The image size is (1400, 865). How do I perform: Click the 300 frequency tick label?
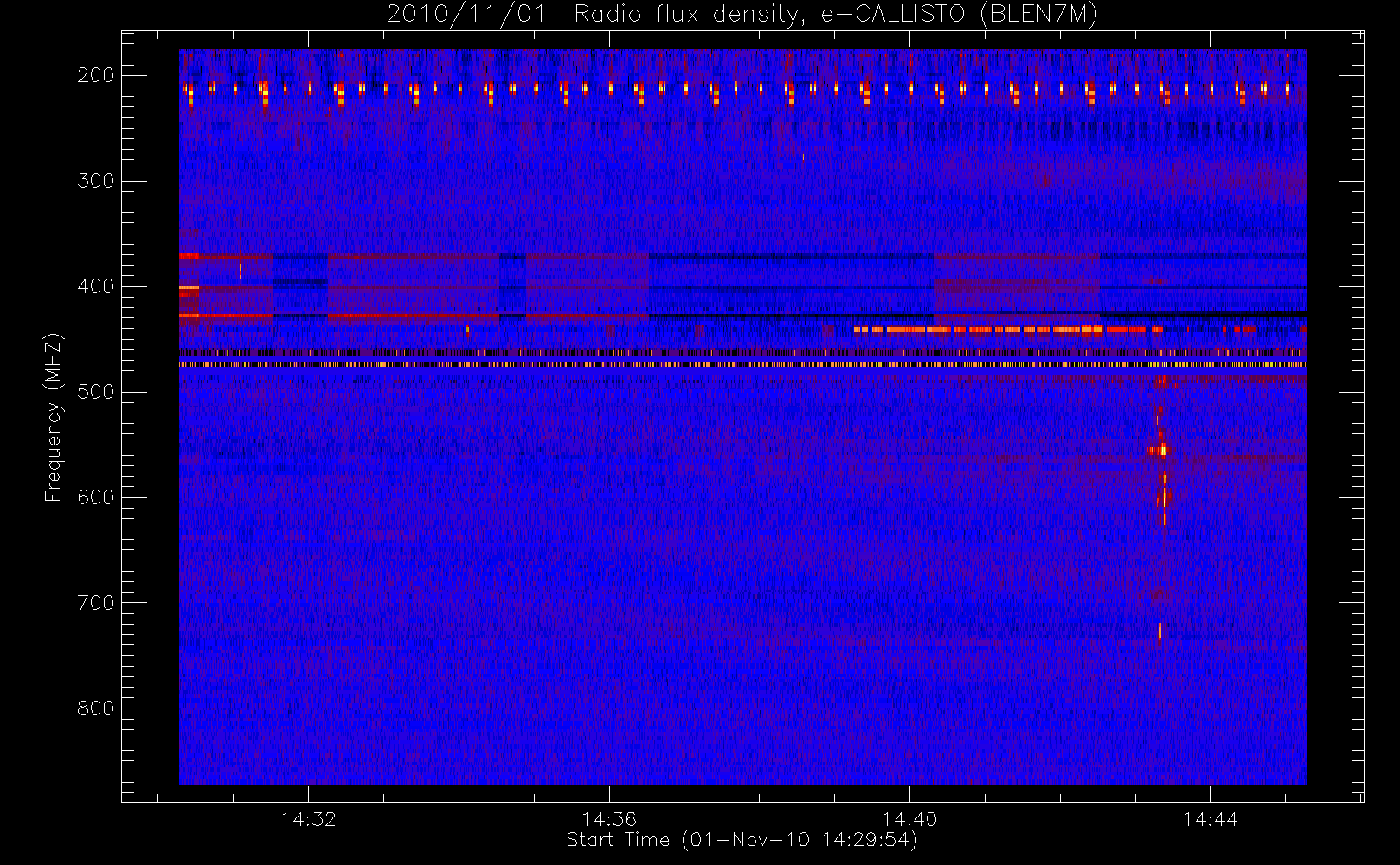(95, 181)
